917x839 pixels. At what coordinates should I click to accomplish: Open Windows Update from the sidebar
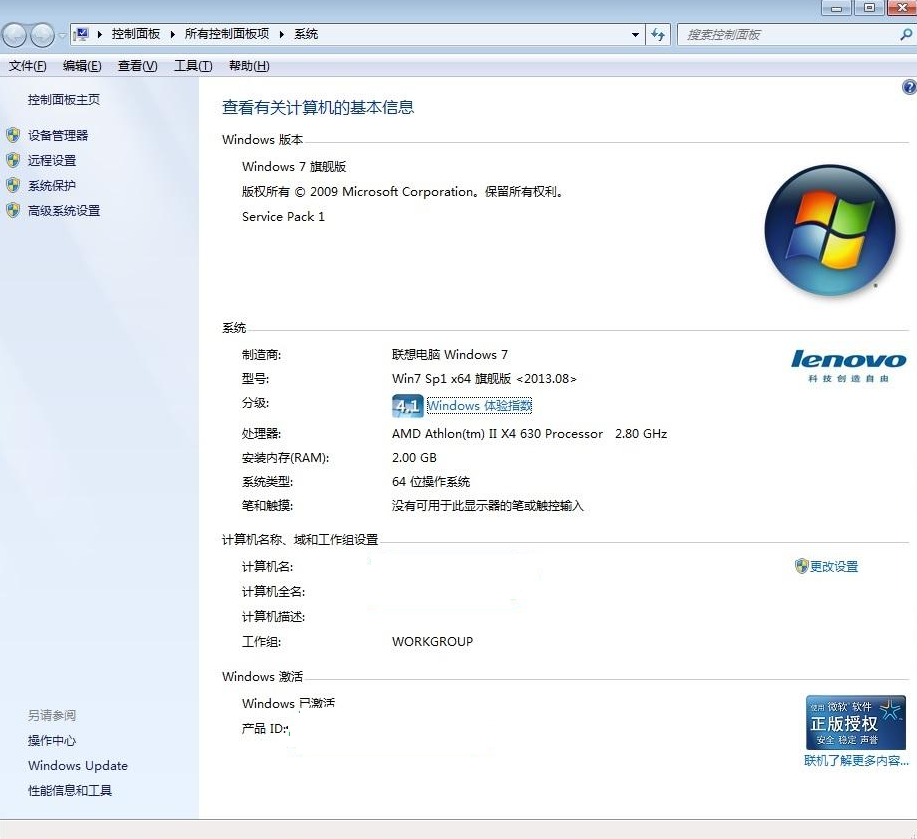click(77, 765)
